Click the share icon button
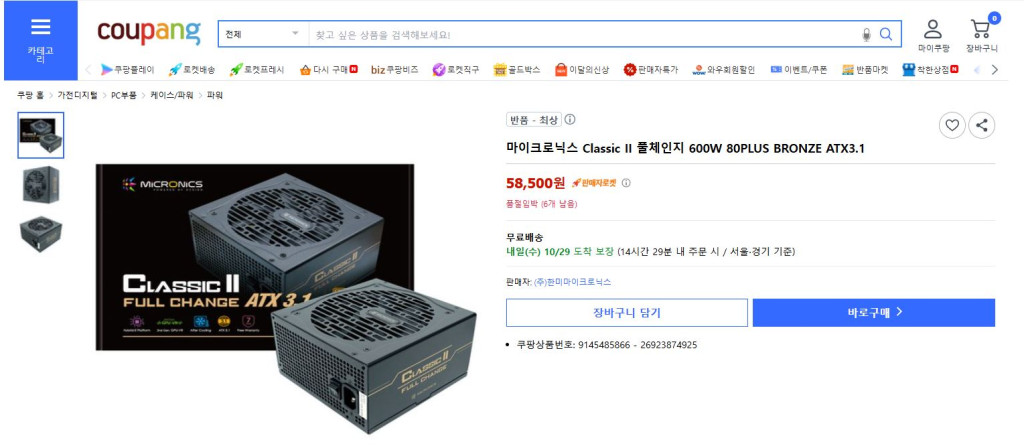Viewport: 1024px width, 448px height. (982, 125)
